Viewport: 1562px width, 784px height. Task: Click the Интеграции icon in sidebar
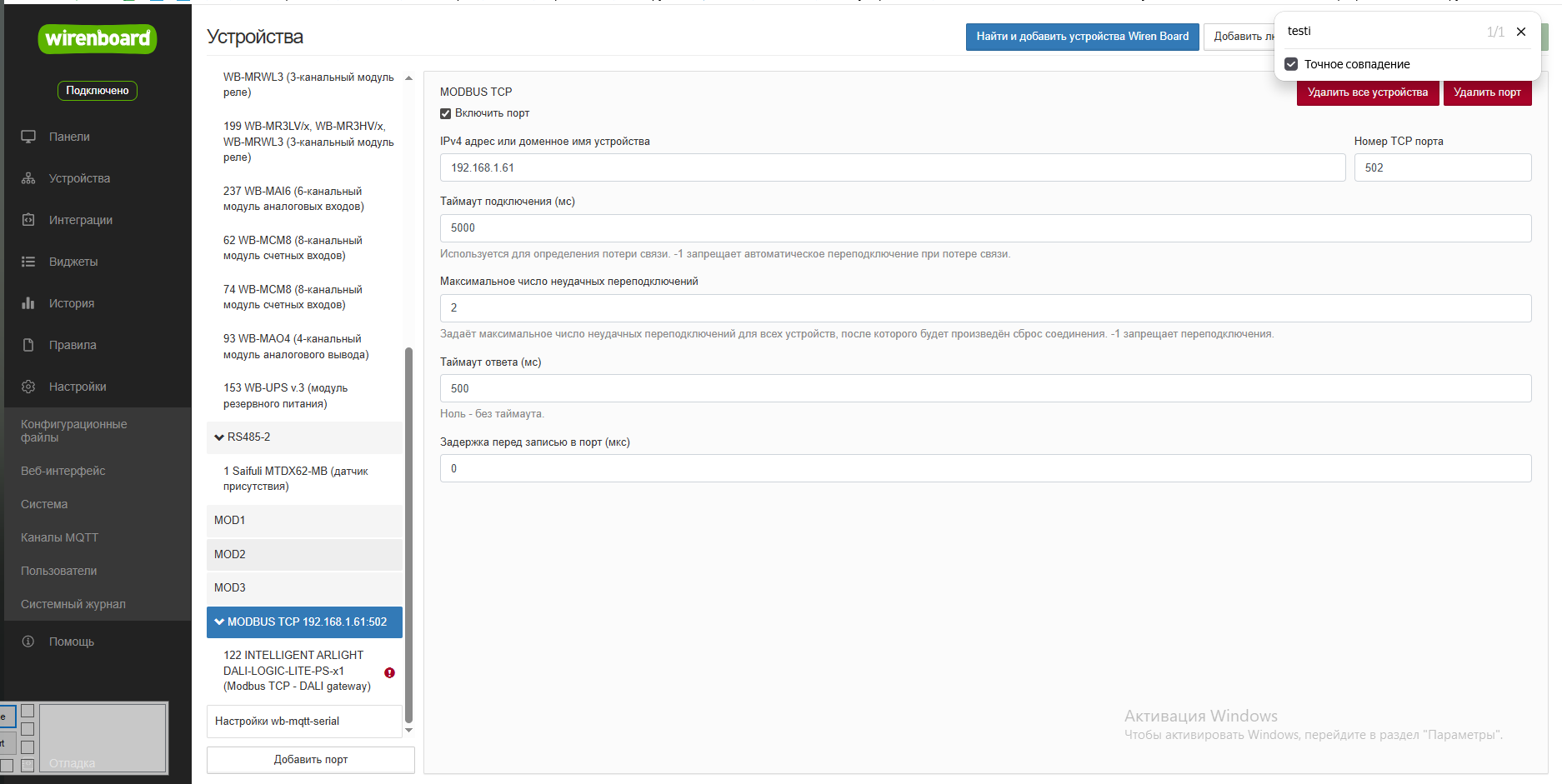pos(28,220)
